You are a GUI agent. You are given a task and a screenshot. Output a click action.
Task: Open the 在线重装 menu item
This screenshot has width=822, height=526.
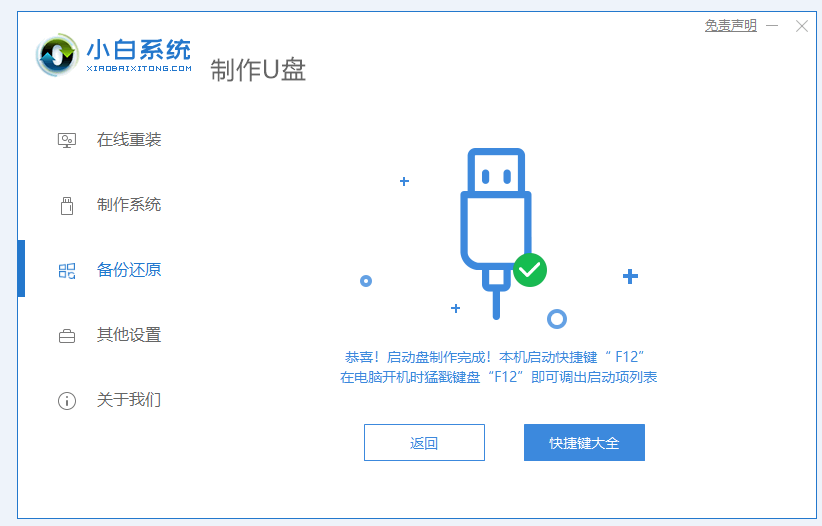click(x=110, y=140)
